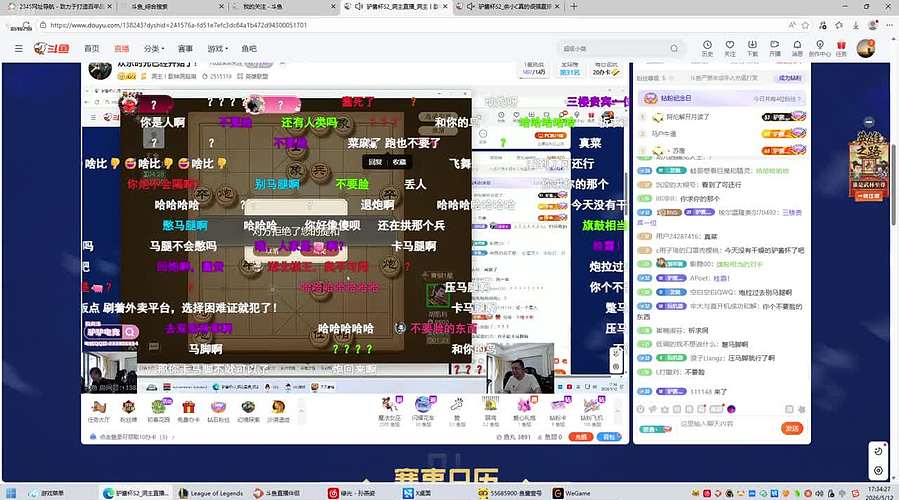
Task: Open the 消息 bell notifications icon
Action: pyautogui.click(x=797, y=48)
